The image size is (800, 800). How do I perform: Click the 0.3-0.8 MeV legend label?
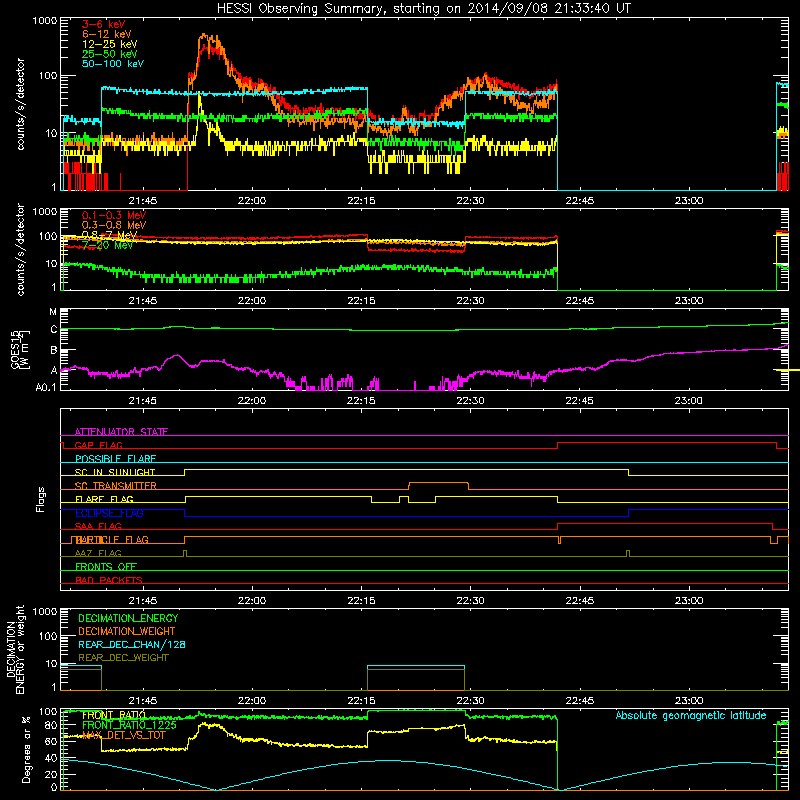(114, 225)
